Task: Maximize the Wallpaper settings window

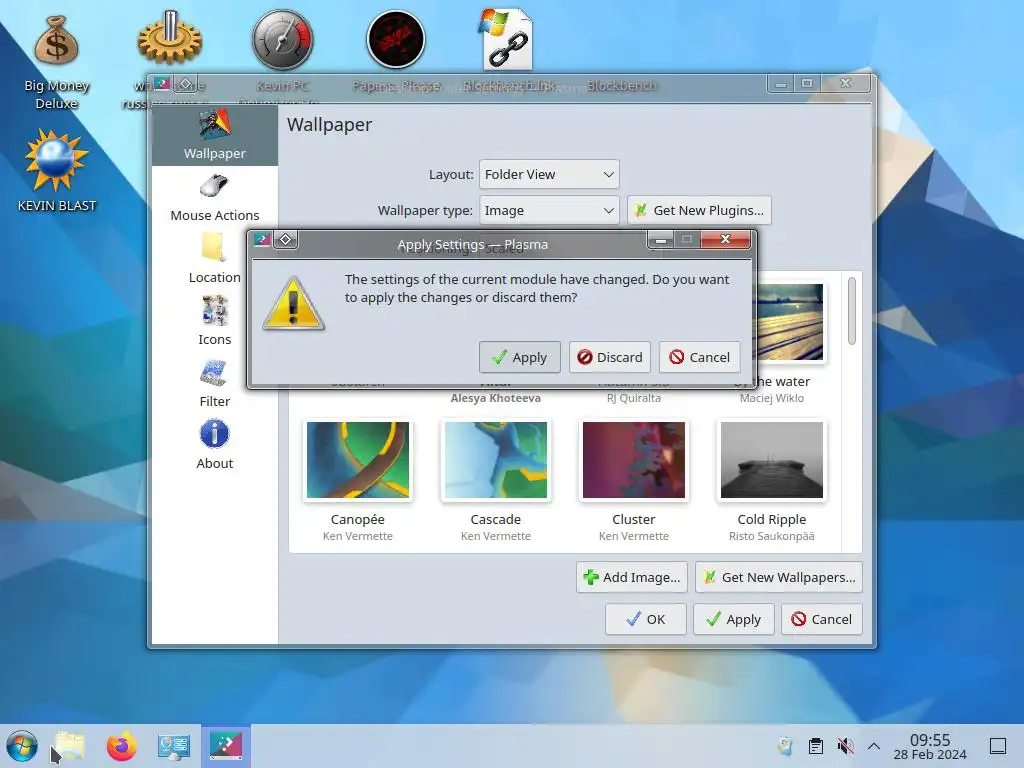Action: pos(807,84)
